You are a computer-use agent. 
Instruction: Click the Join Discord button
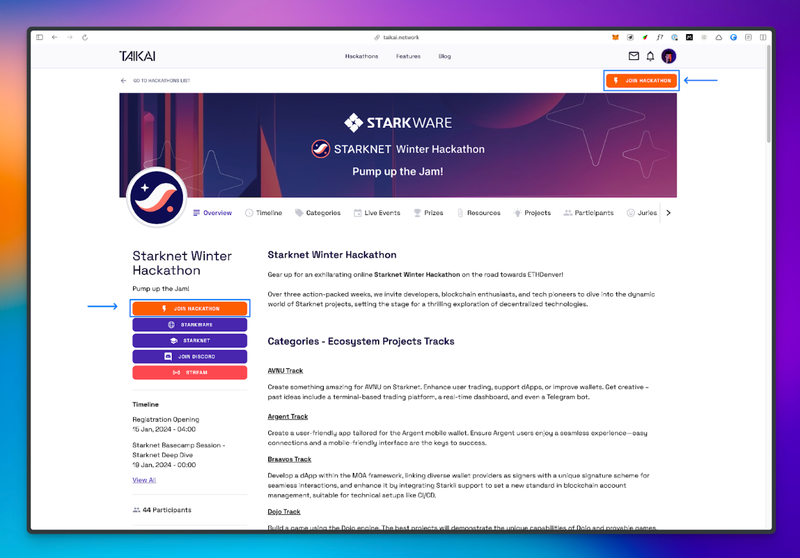(x=190, y=356)
